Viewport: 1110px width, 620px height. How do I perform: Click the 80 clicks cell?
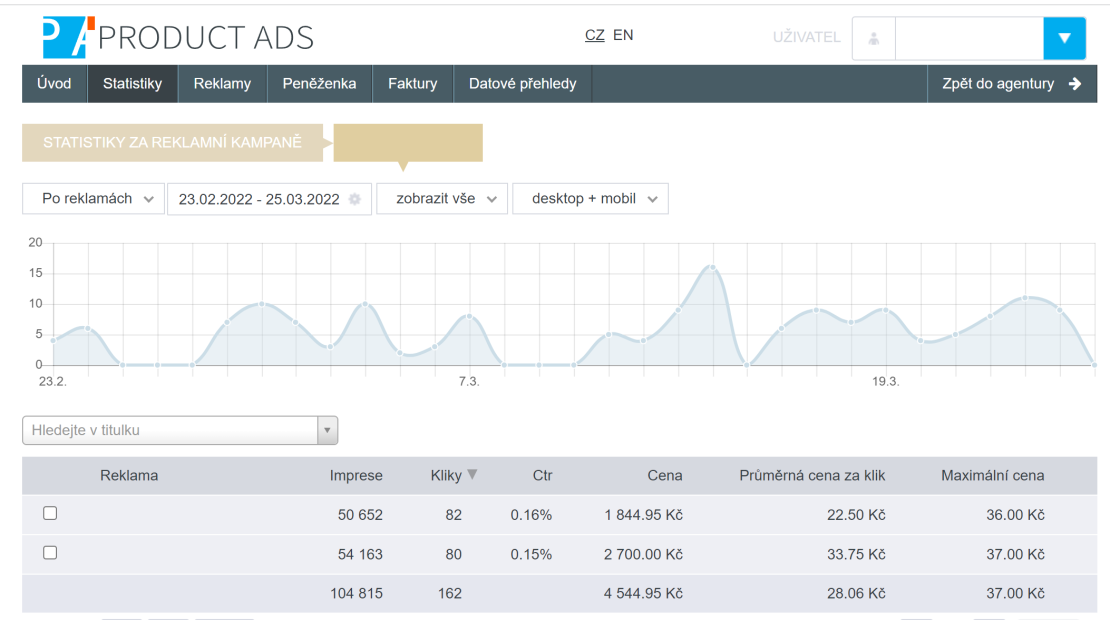(454, 555)
